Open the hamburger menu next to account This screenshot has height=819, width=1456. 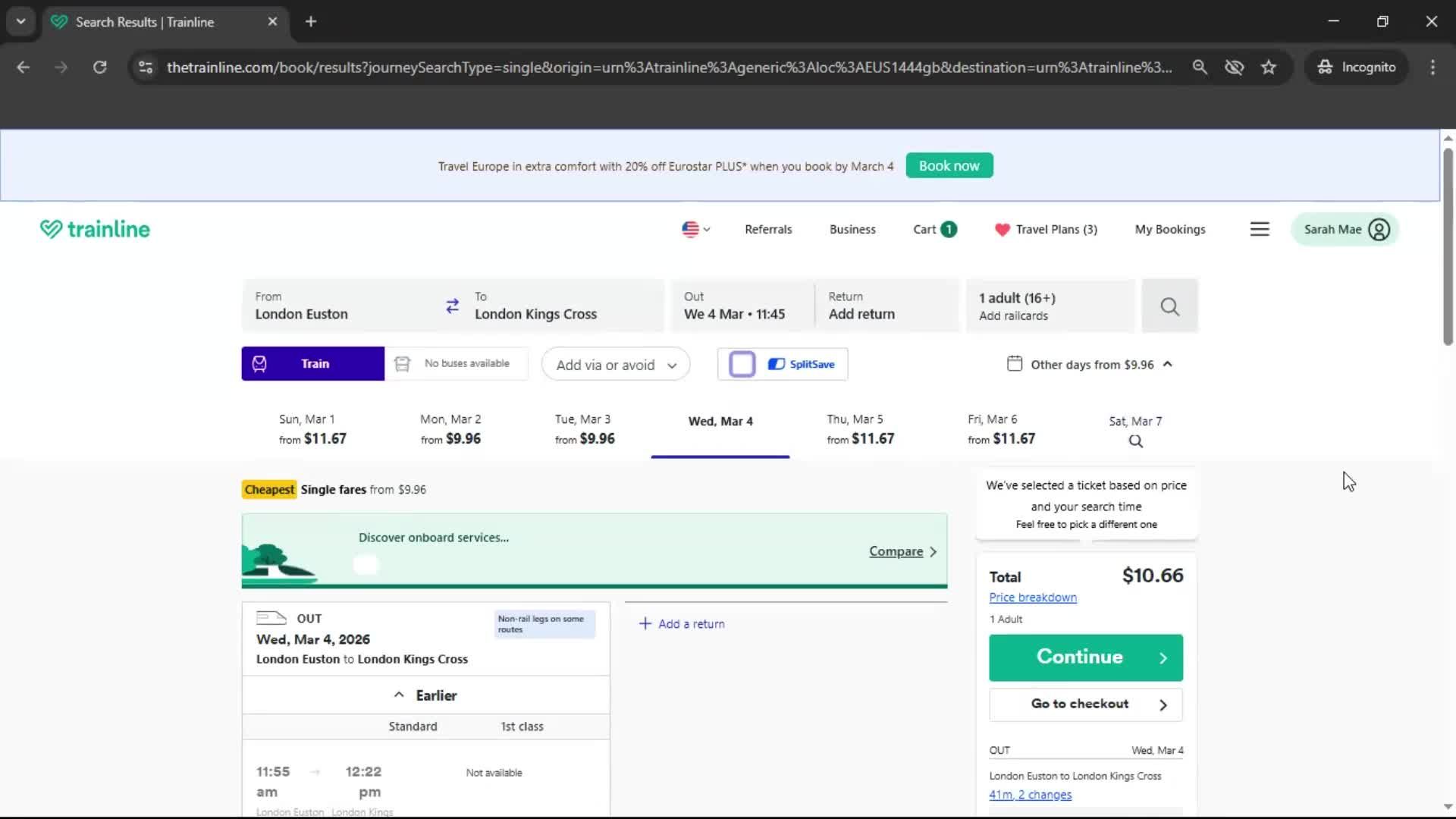tap(1260, 228)
